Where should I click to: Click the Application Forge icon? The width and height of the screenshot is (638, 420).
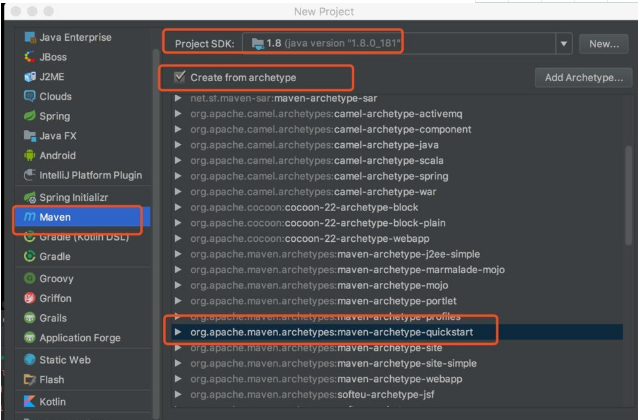tap(30, 337)
